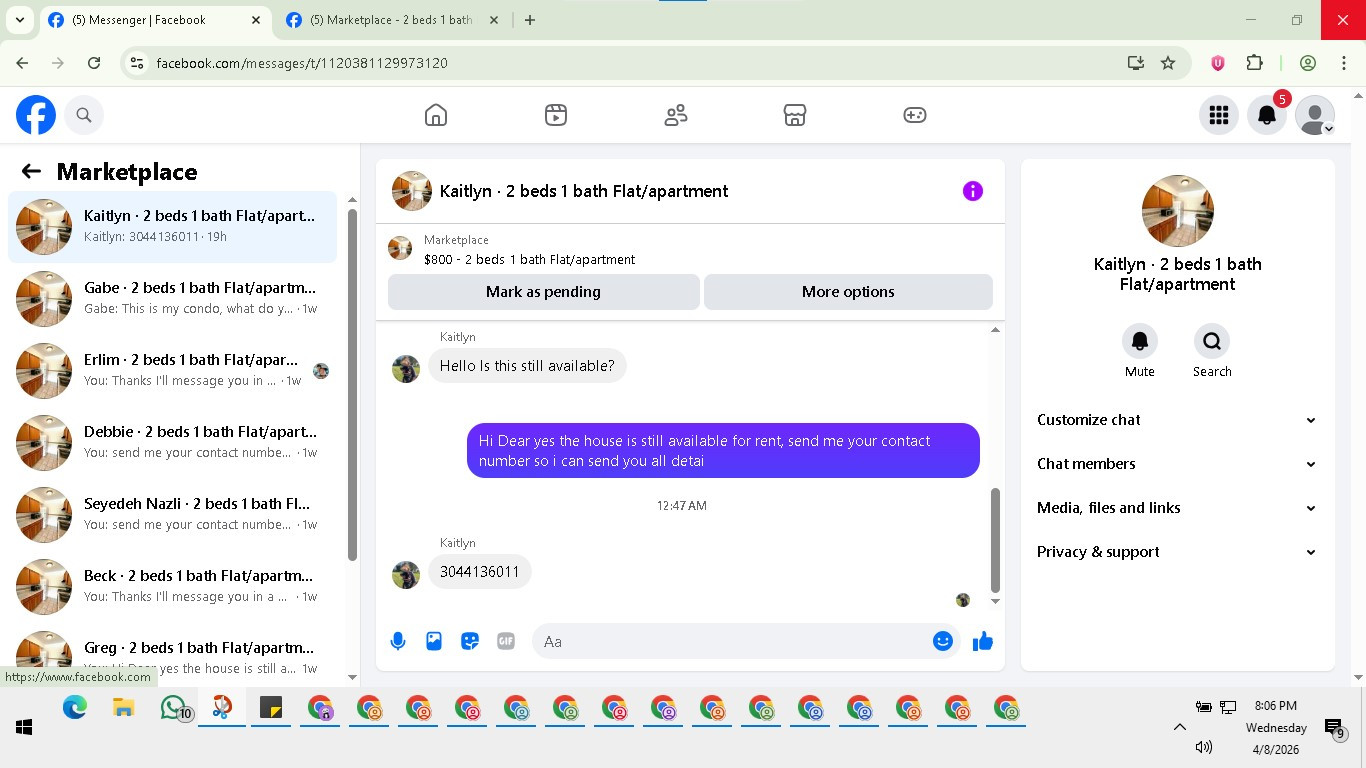Switch to Marketplace - 2 beds browser tab
The width and height of the screenshot is (1366, 768).
click(391, 20)
